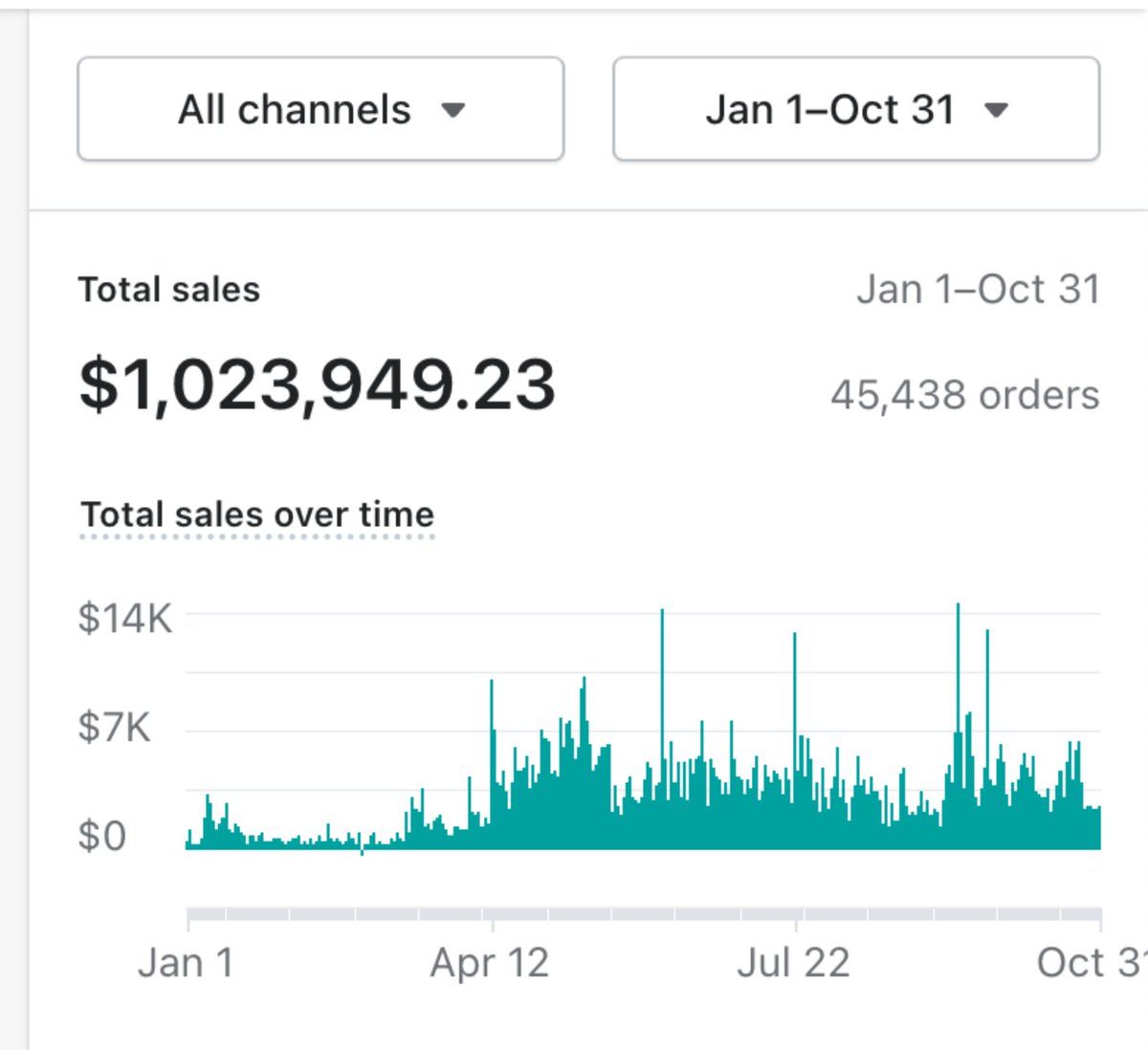Click the Total sales over time label
The width and height of the screenshot is (1148, 1050).
click(256, 514)
